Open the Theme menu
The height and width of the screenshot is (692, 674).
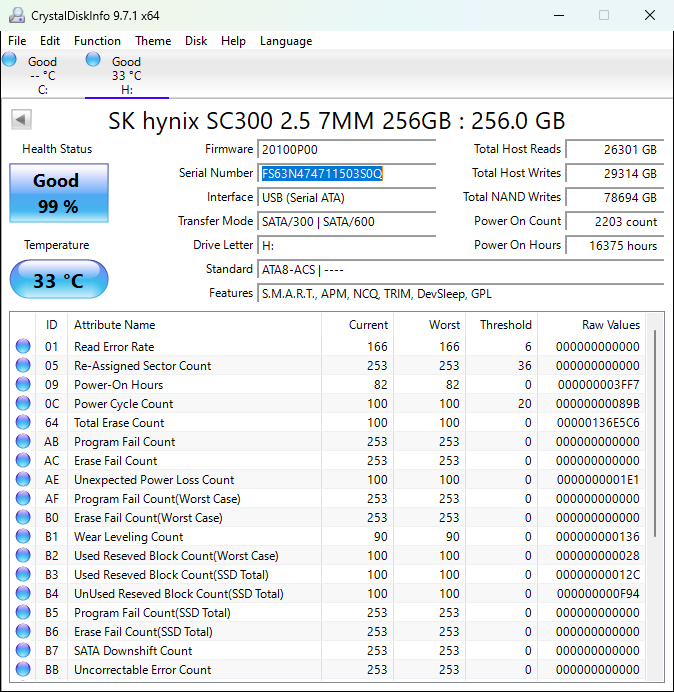point(153,41)
